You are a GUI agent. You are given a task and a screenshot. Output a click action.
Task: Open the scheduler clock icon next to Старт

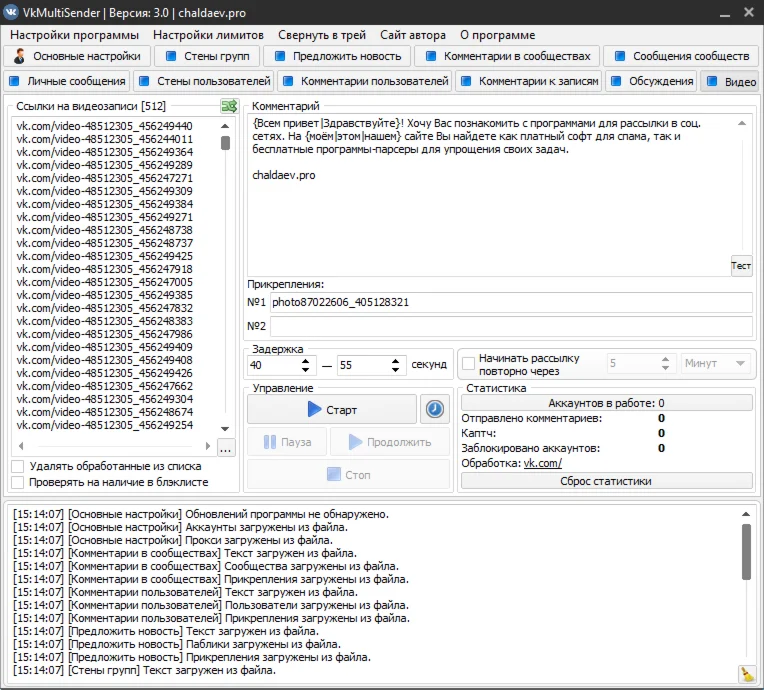pos(434,409)
